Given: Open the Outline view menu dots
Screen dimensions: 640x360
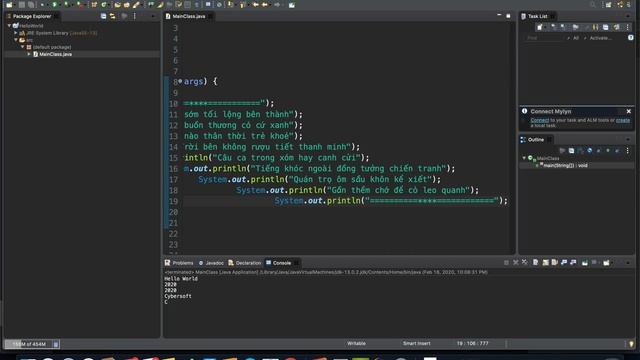Looking at the screenshot, I should pyautogui.click(x=628, y=151).
